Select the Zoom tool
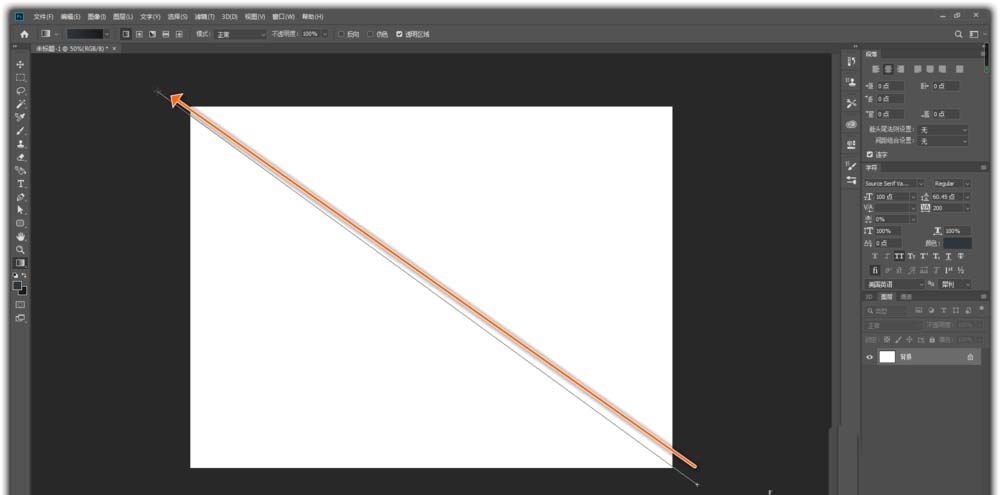This screenshot has width=1000, height=495. (20, 249)
